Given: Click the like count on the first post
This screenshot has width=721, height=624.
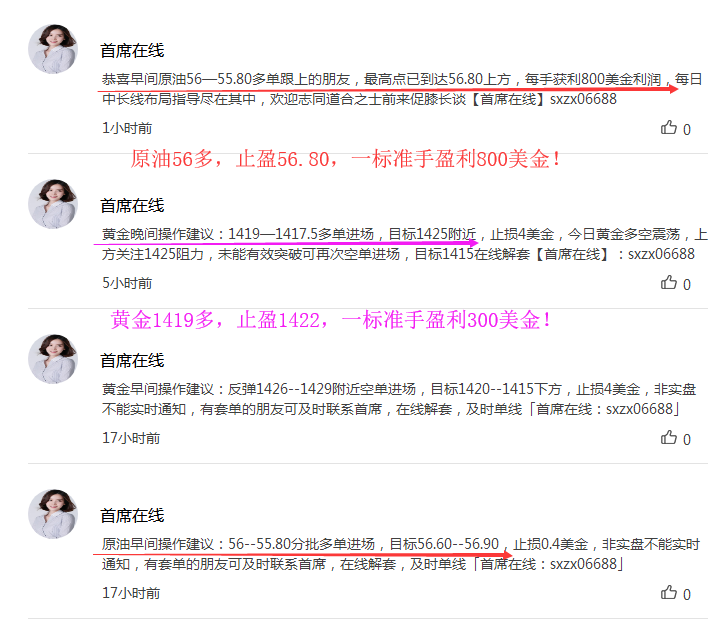Looking at the screenshot, I should pyautogui.click(x=687, y=130).
